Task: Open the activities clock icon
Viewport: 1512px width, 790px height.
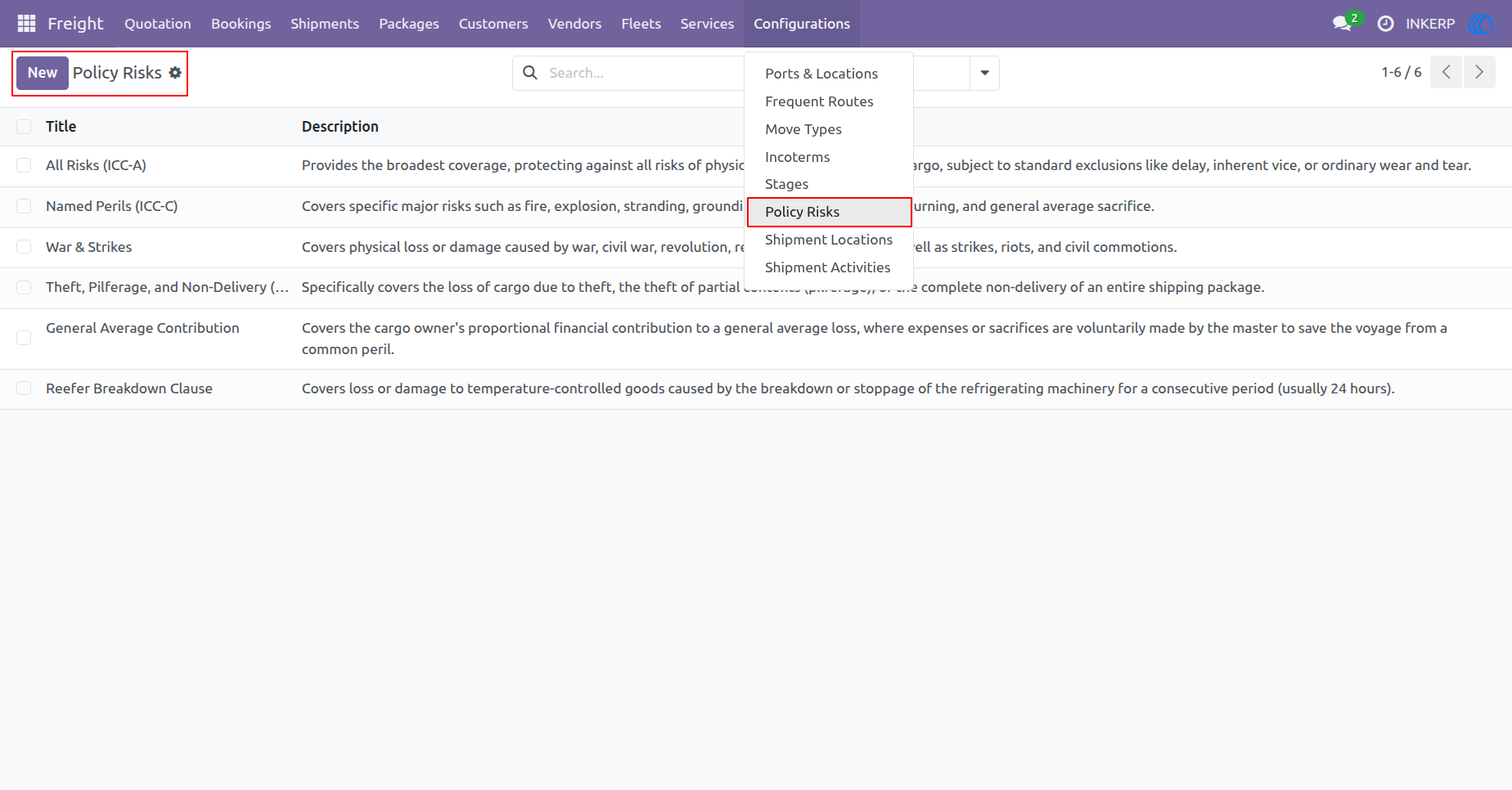Action: [x=1385, y=24]
